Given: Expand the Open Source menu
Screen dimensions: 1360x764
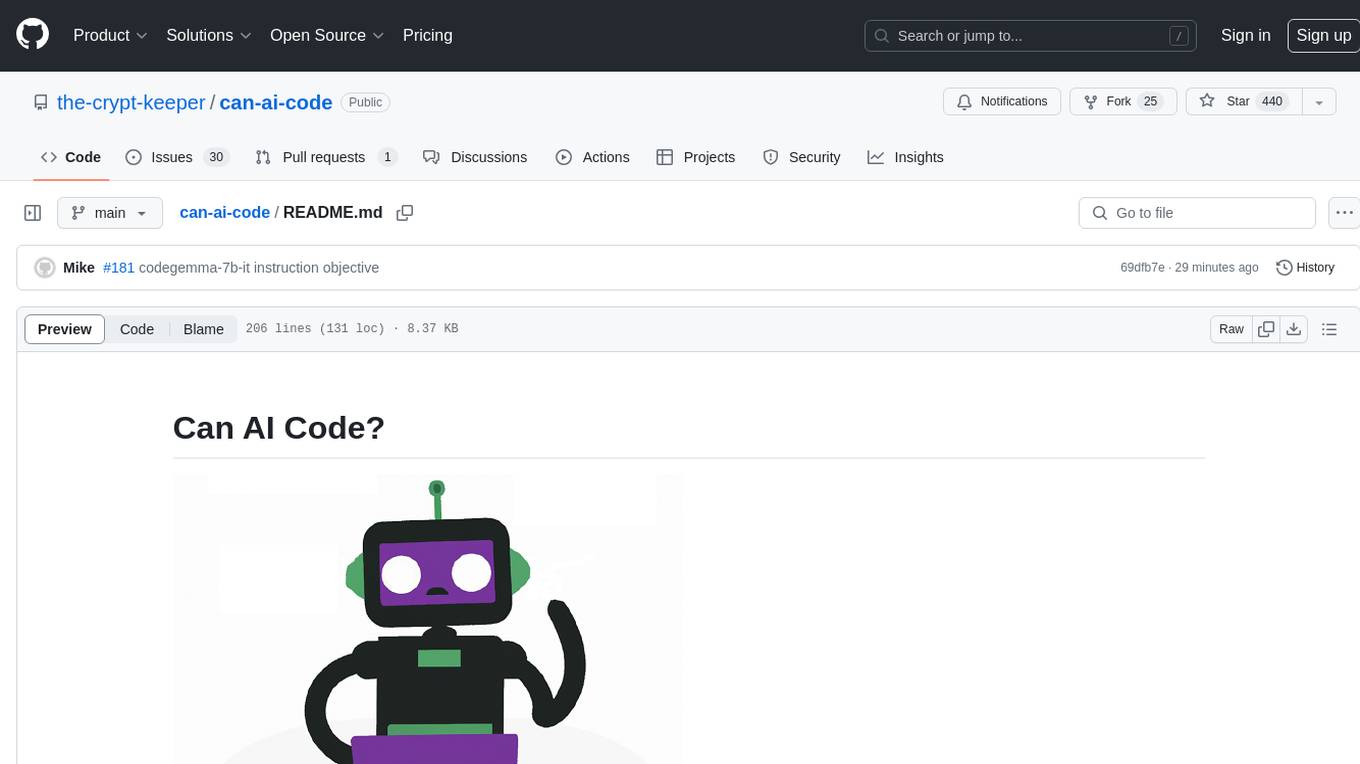Looking at the screenshot, I should coord(327,35).
